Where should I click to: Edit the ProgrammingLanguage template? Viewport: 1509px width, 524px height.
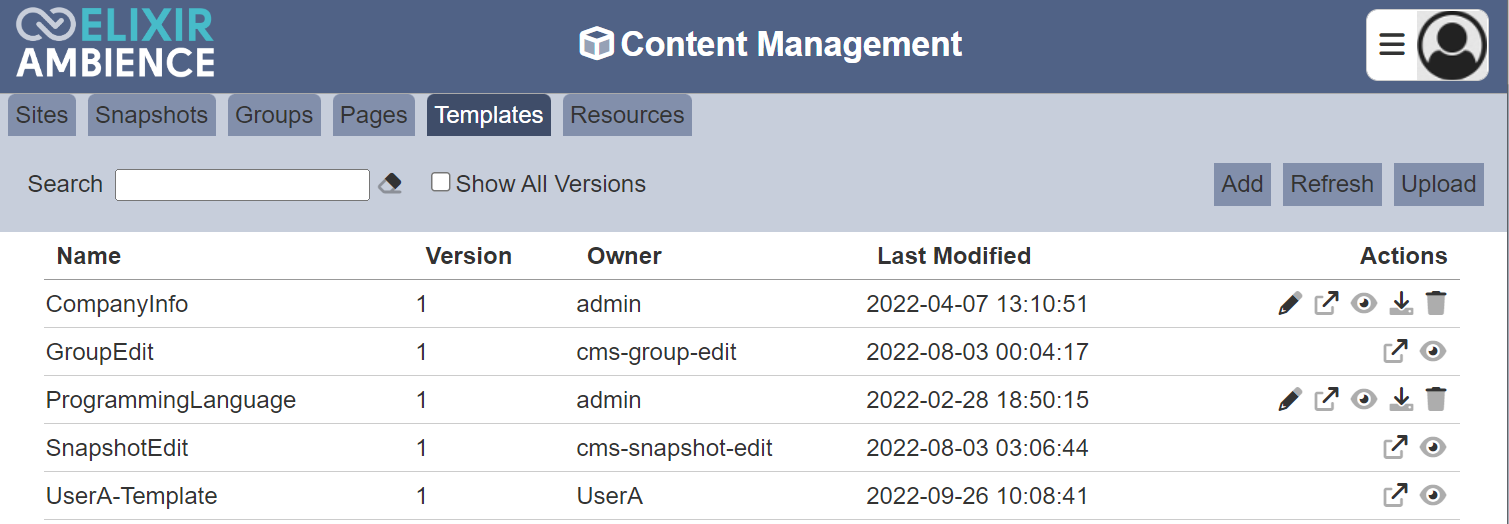click(x=1290, y=399)
